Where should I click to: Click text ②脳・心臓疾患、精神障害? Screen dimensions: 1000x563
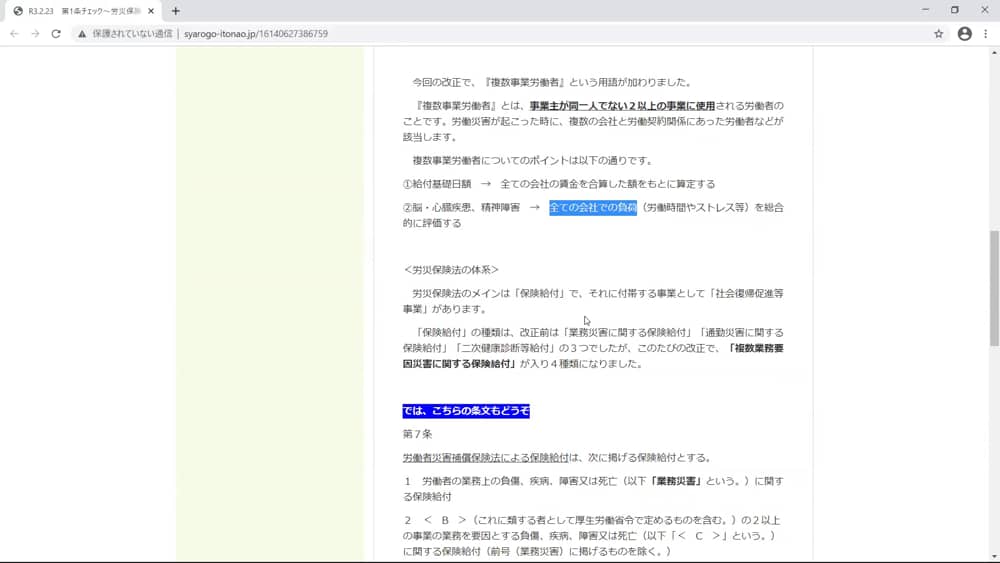point(461,207)
